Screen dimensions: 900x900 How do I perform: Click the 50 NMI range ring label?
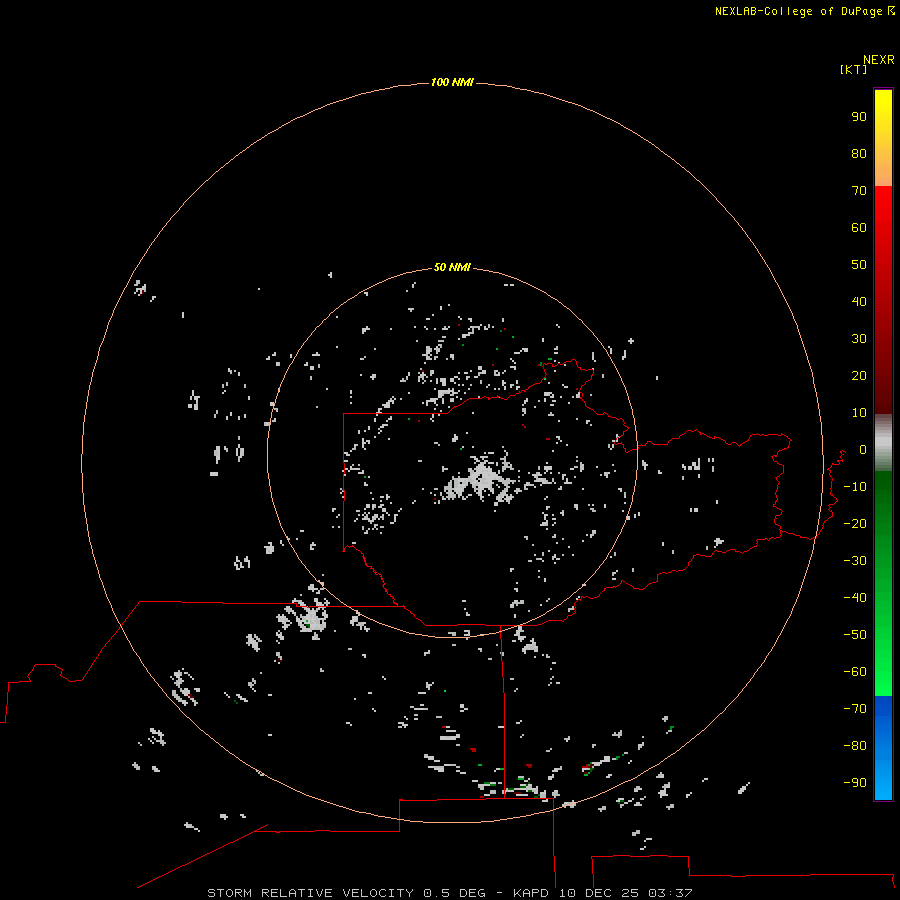[452, 267]
